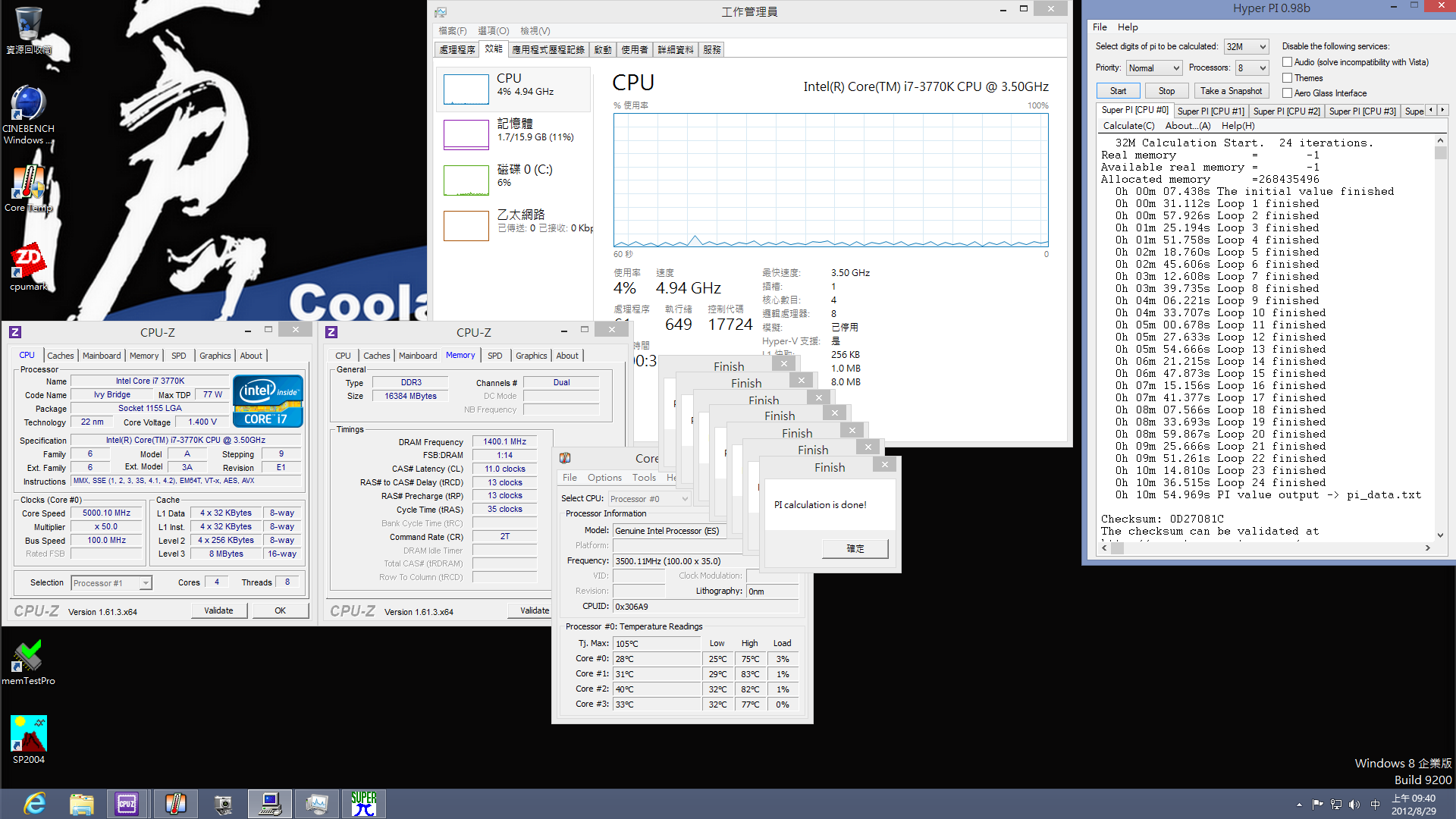This screenshot has width=1456, height=819.
Task: Open SPD tab in memory CPU-Z window
Action: [x=495, y=356]
